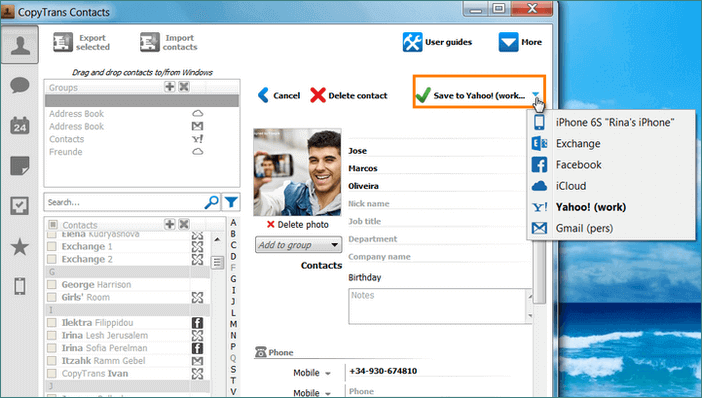Check the Exchange 2 contact box

[52, 259]
